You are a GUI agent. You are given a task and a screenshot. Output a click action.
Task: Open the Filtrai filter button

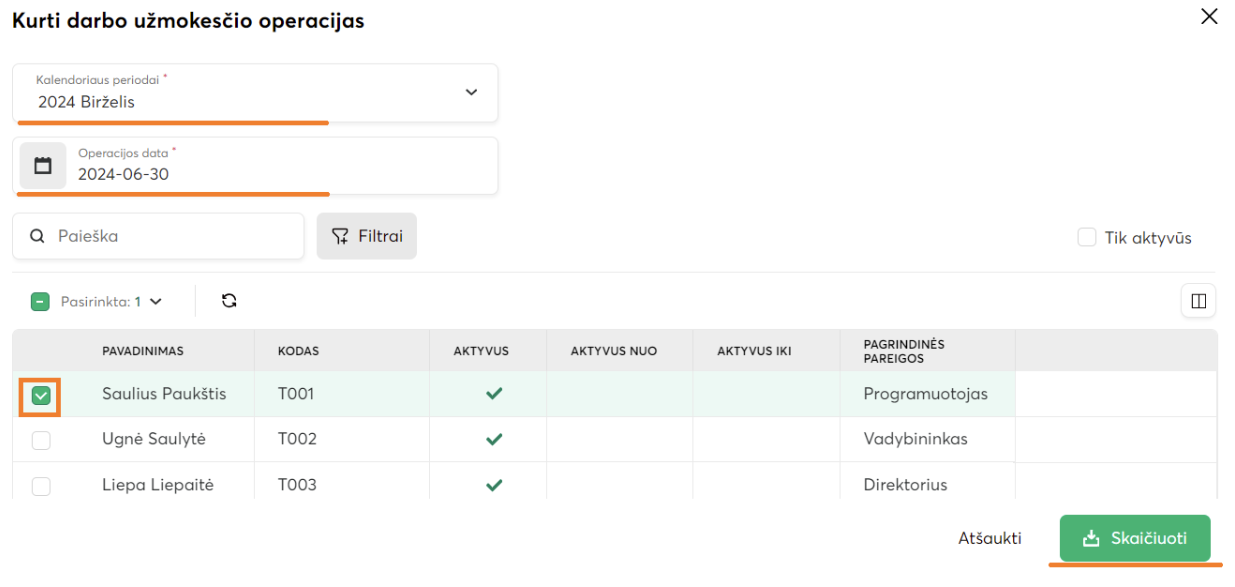click(x=367, y=237)
